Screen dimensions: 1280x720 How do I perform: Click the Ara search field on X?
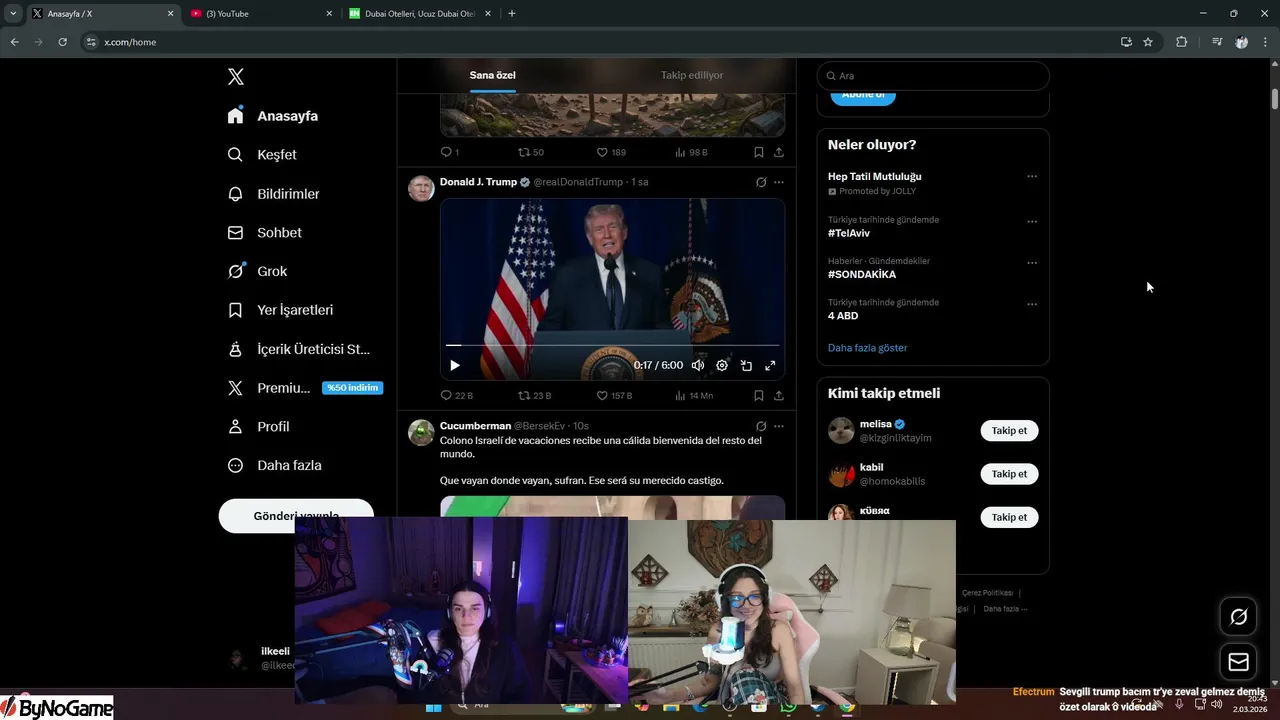click(x=933, y=76)
